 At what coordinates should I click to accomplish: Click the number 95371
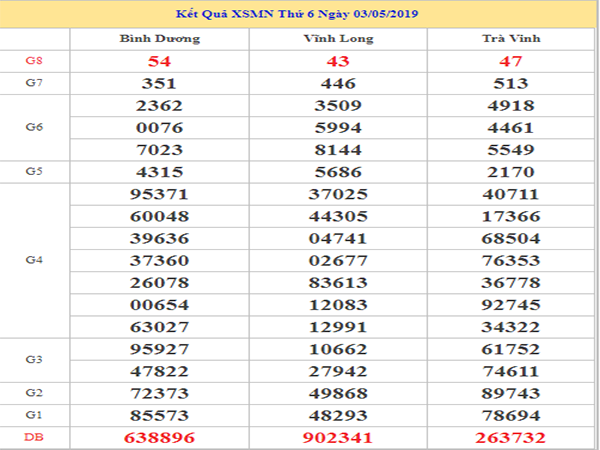(x=160, y=194)
